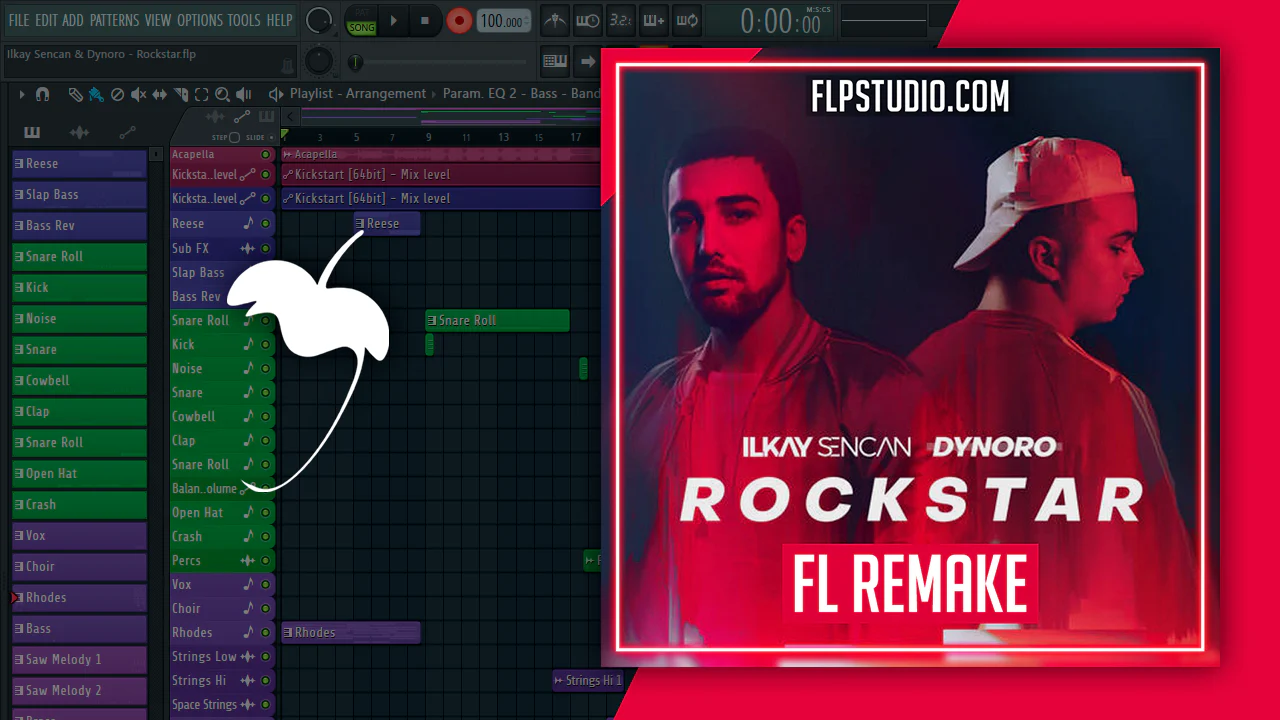
Task: Select the playback tool in Playlist toolbar
Action: point(243,94)
